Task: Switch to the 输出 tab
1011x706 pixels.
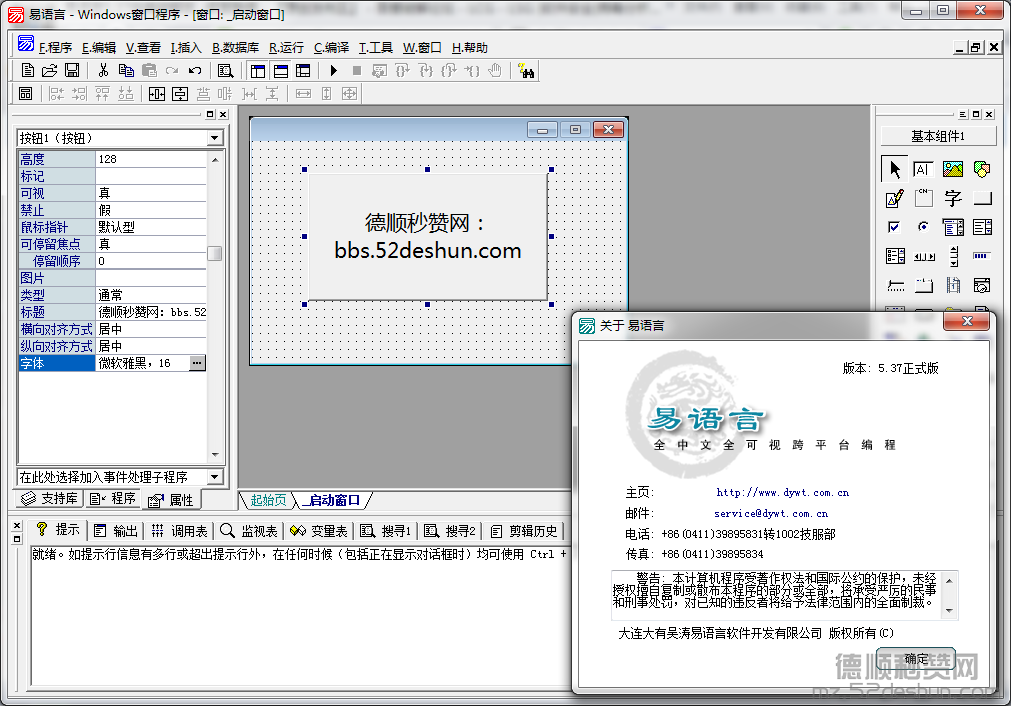Action: 116,531
